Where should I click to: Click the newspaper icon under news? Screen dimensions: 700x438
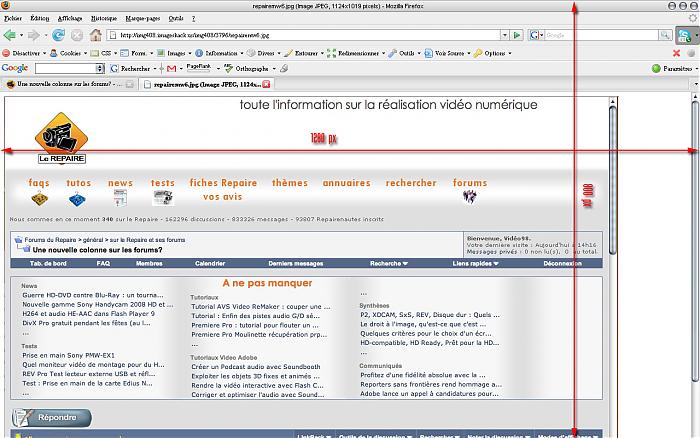tap(120, 198)
